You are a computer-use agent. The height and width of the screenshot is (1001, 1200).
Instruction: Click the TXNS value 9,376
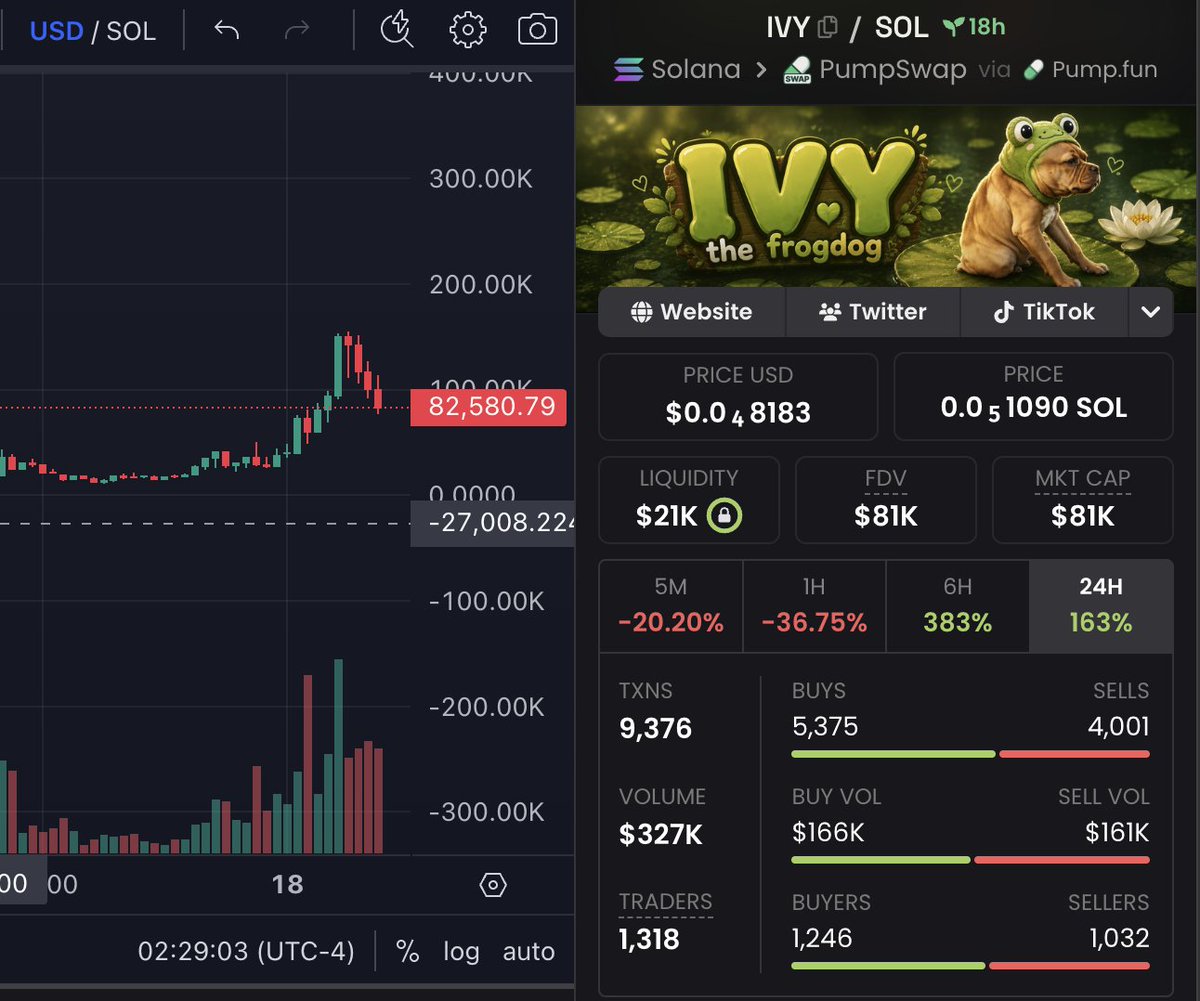655,728
